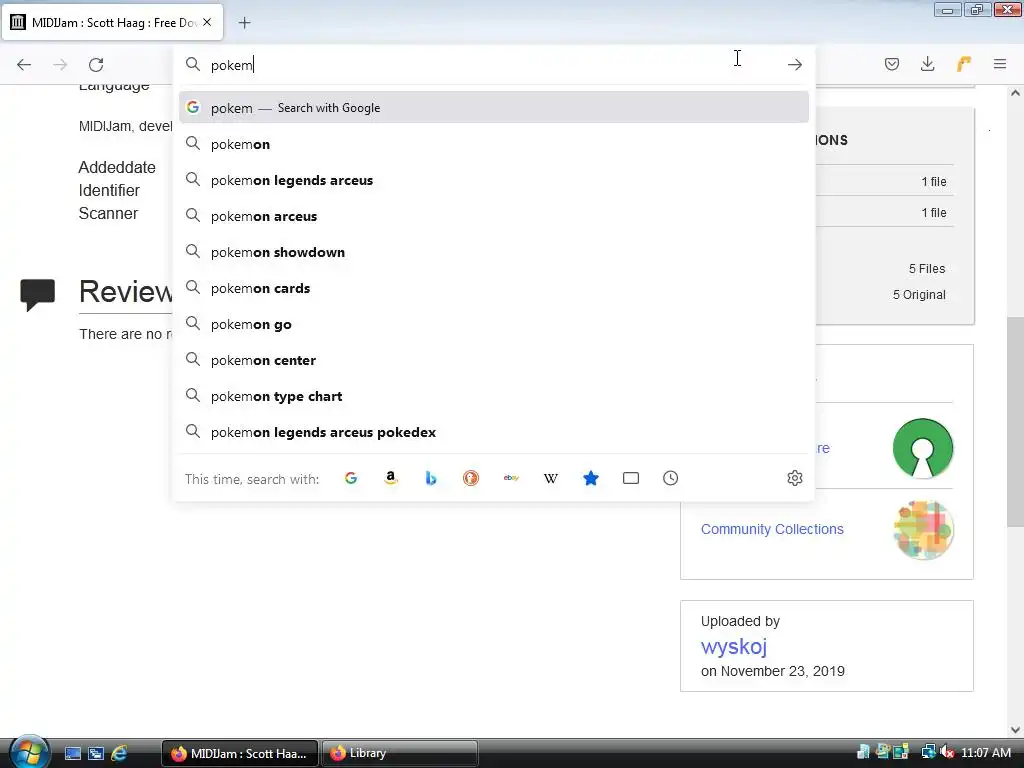Click the taskbar clock 11:07 AM
The width and height of the screenshot is (1024, 768).
pyautogui.click(x=986, y=753)
